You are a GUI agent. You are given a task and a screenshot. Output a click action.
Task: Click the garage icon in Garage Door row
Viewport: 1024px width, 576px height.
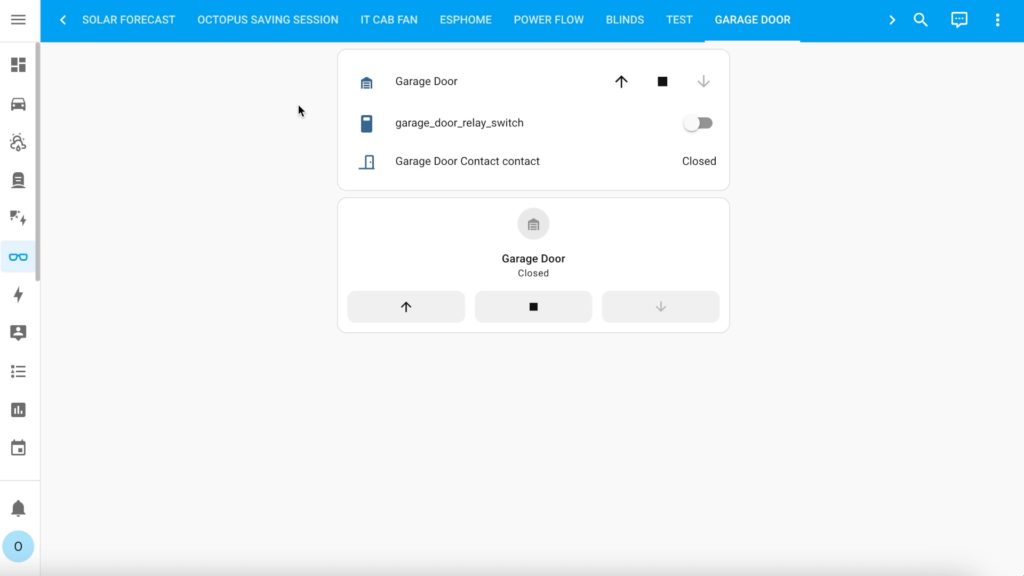[x=366, y=82]
